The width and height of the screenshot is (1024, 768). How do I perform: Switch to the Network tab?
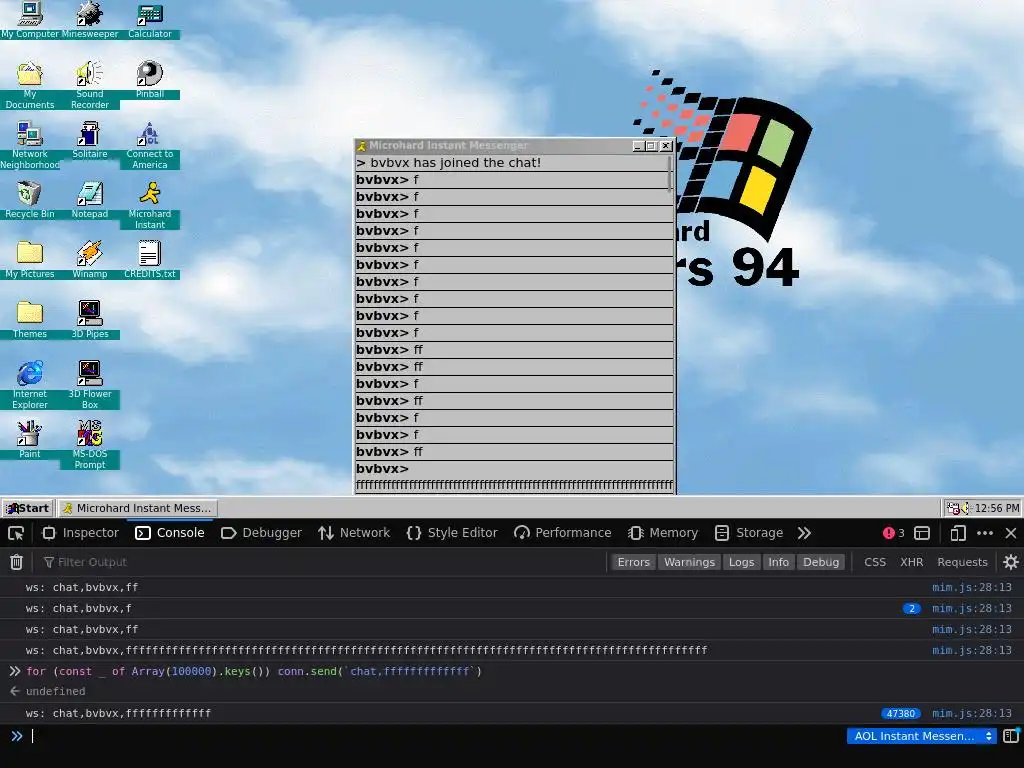tap(354, 533)
